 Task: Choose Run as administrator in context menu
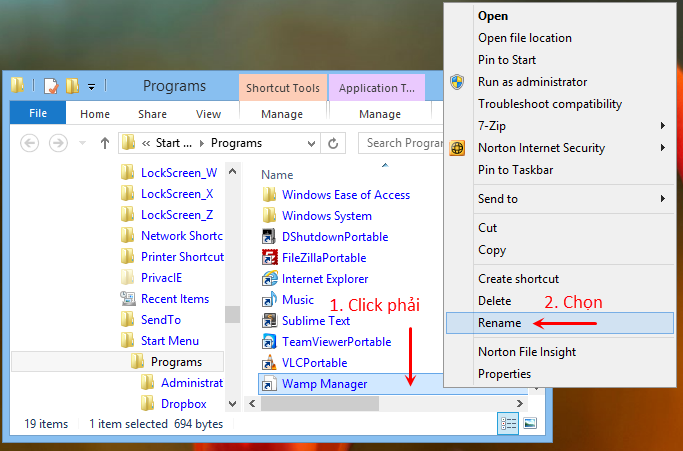coord(532,82)
